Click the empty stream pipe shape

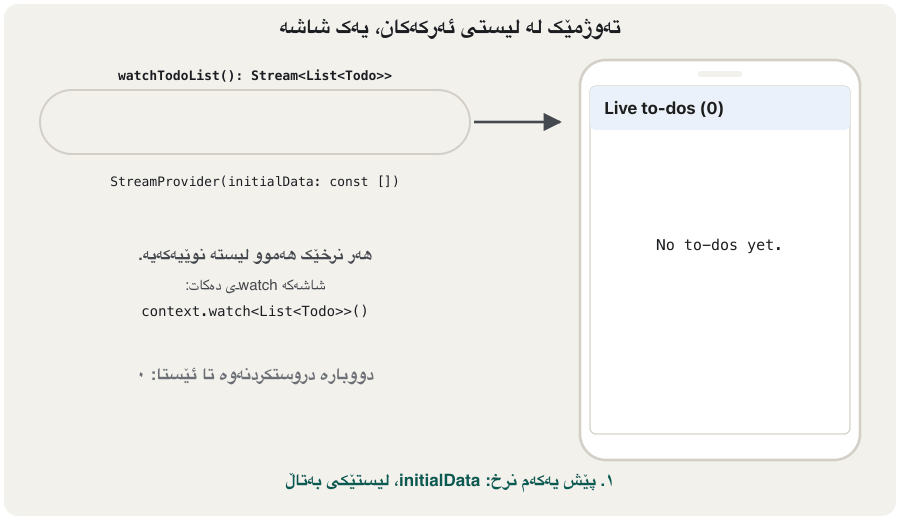click(x=255, y=122)
